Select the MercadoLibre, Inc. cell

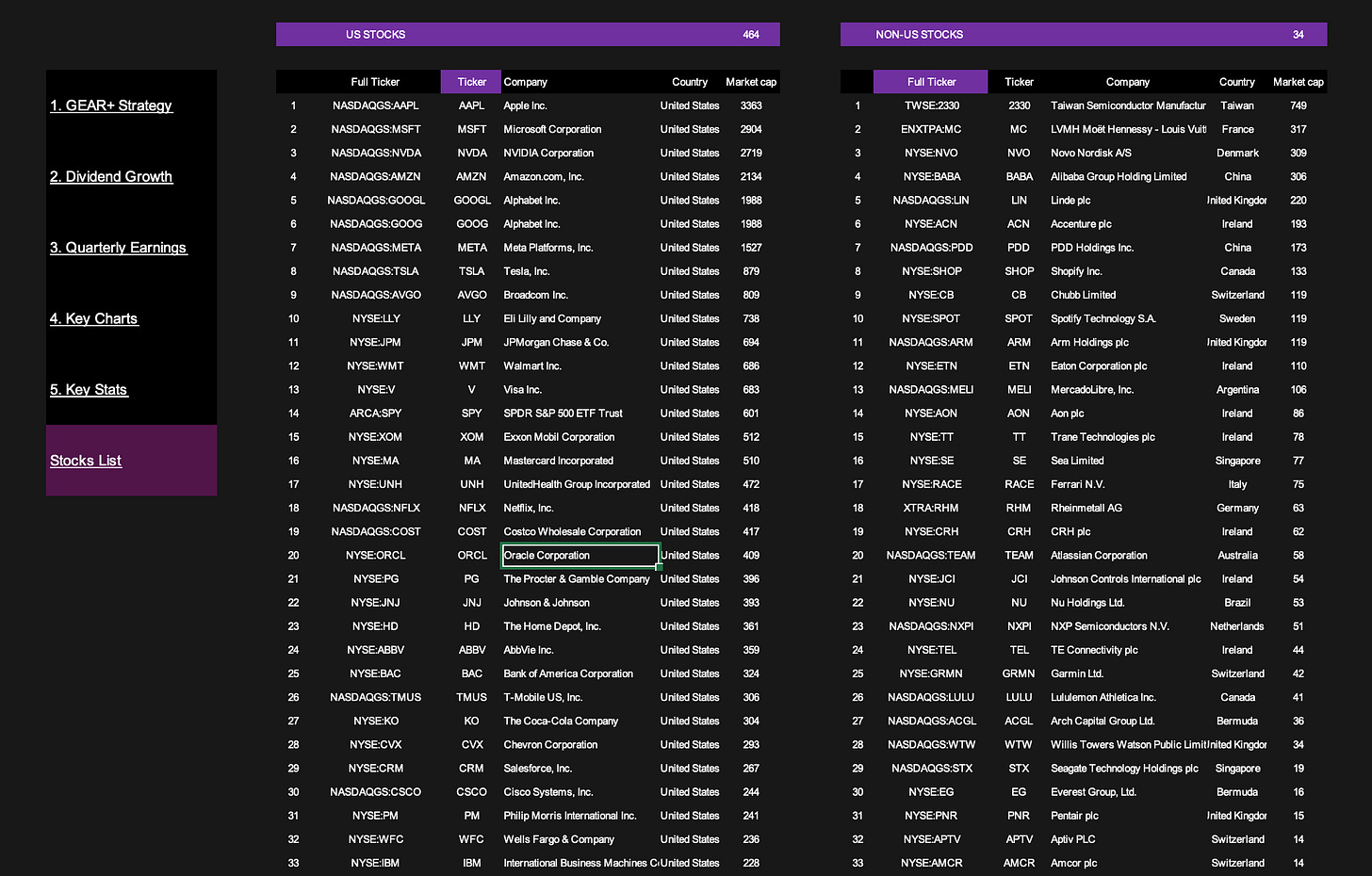click(x=1092, y=389)
